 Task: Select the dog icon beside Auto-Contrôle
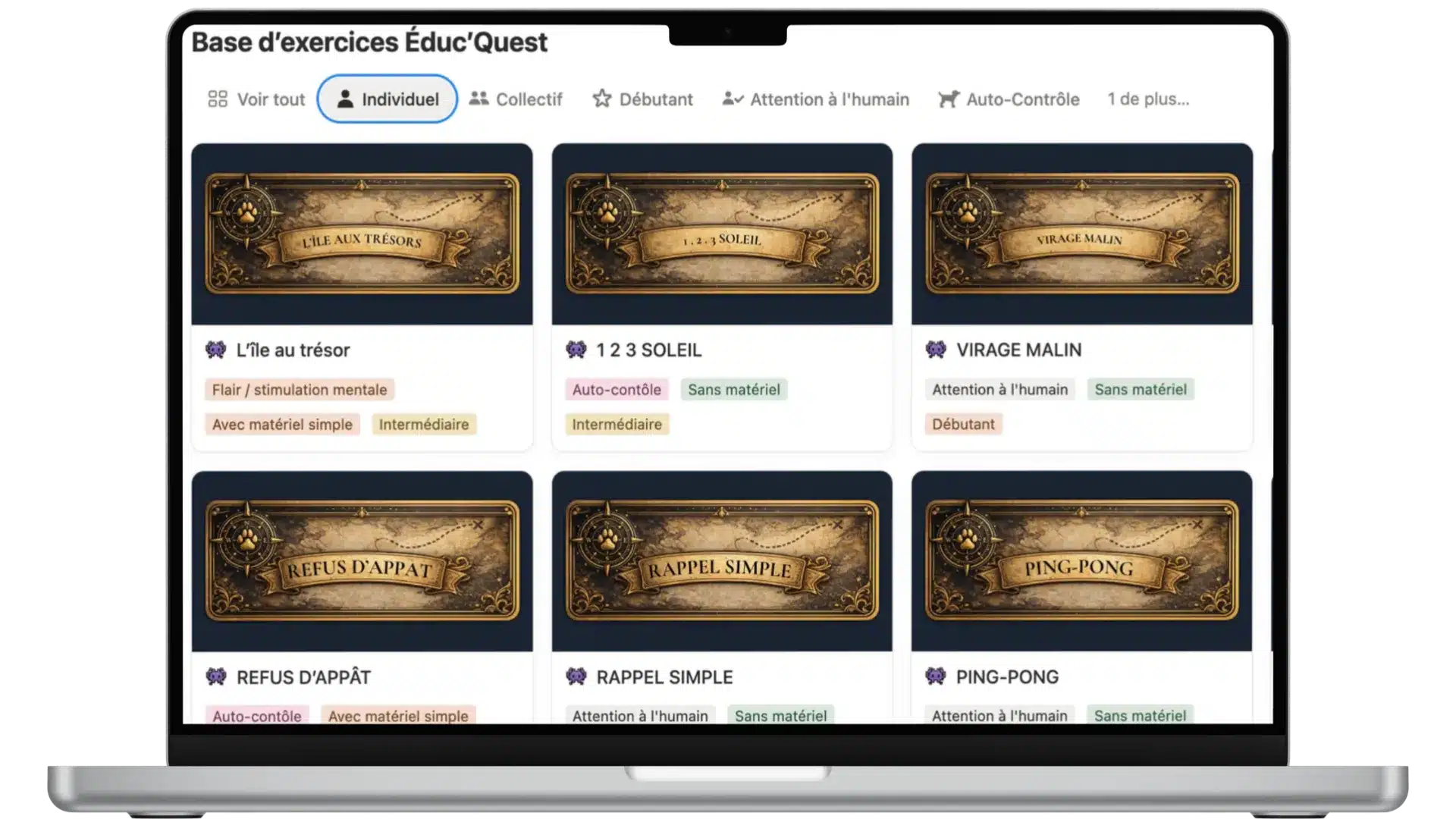pyautogui.click(x=946, y=98)
